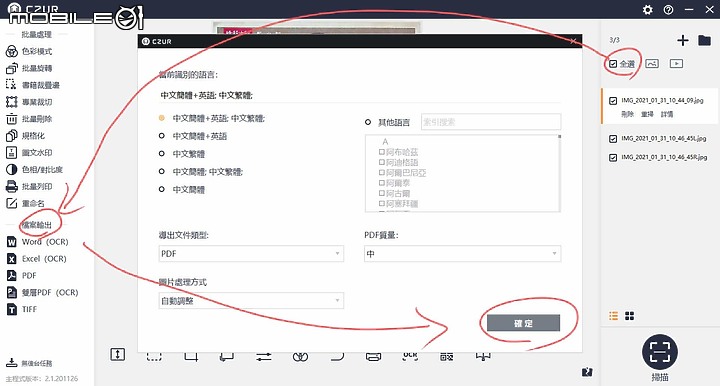
Task: Open 色彩模式 batch color mode tool
Action: pos(28,51)
